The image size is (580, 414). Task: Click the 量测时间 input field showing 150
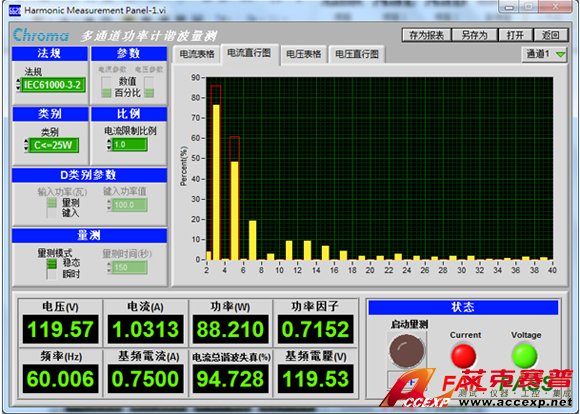click(x=129, y=267)
